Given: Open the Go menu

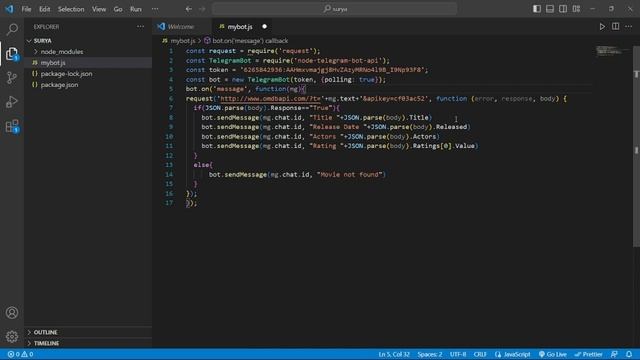Looking at the screenshot, I should 118,9.
